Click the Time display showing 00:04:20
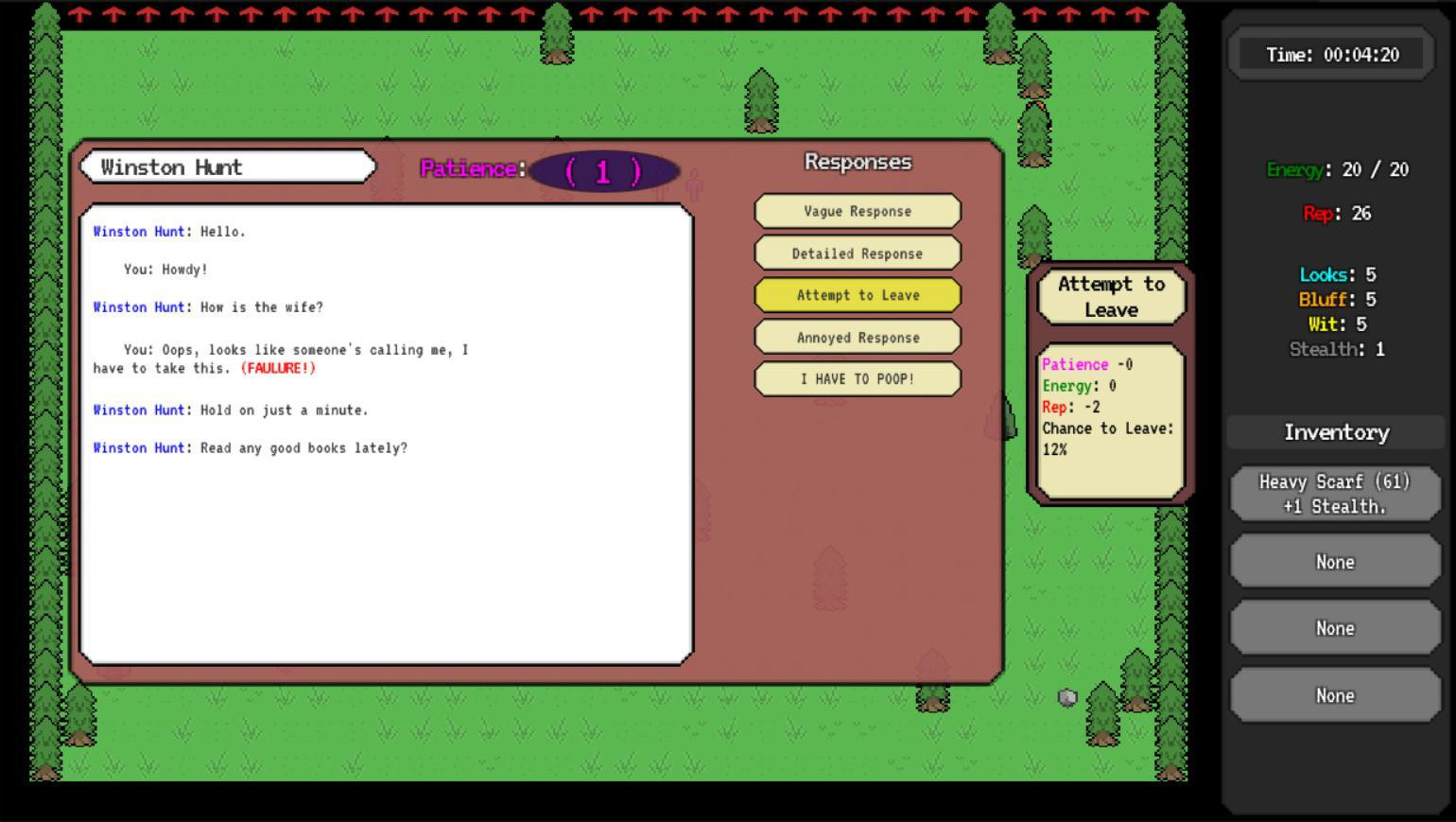The width and height of the screenshot is (1456, 822). (x=1332, y=55)
